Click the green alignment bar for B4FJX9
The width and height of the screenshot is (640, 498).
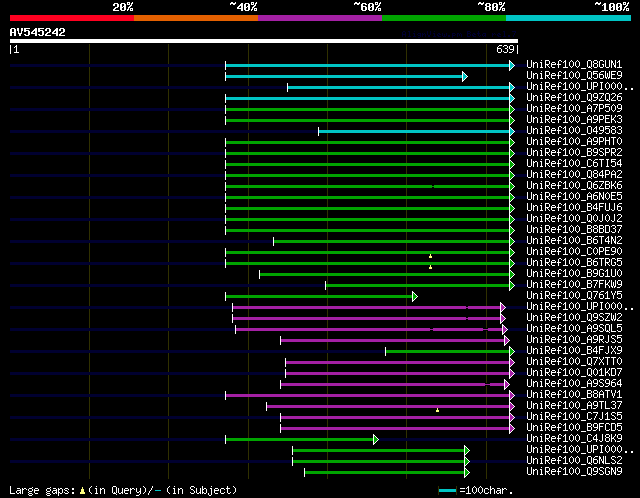pos(447,351)
